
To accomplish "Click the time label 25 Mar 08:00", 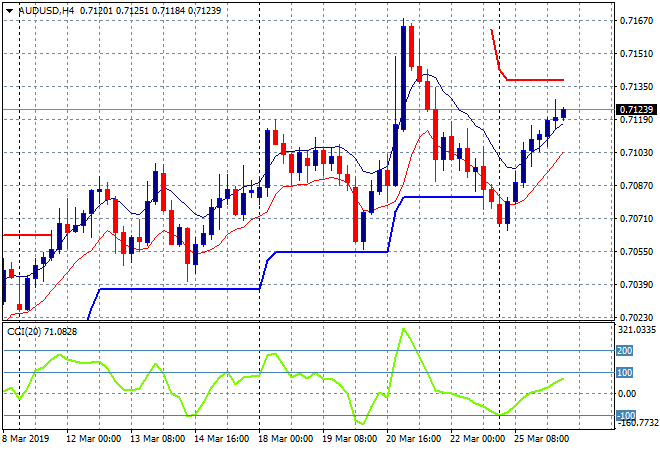I will (x=542, y=439).
